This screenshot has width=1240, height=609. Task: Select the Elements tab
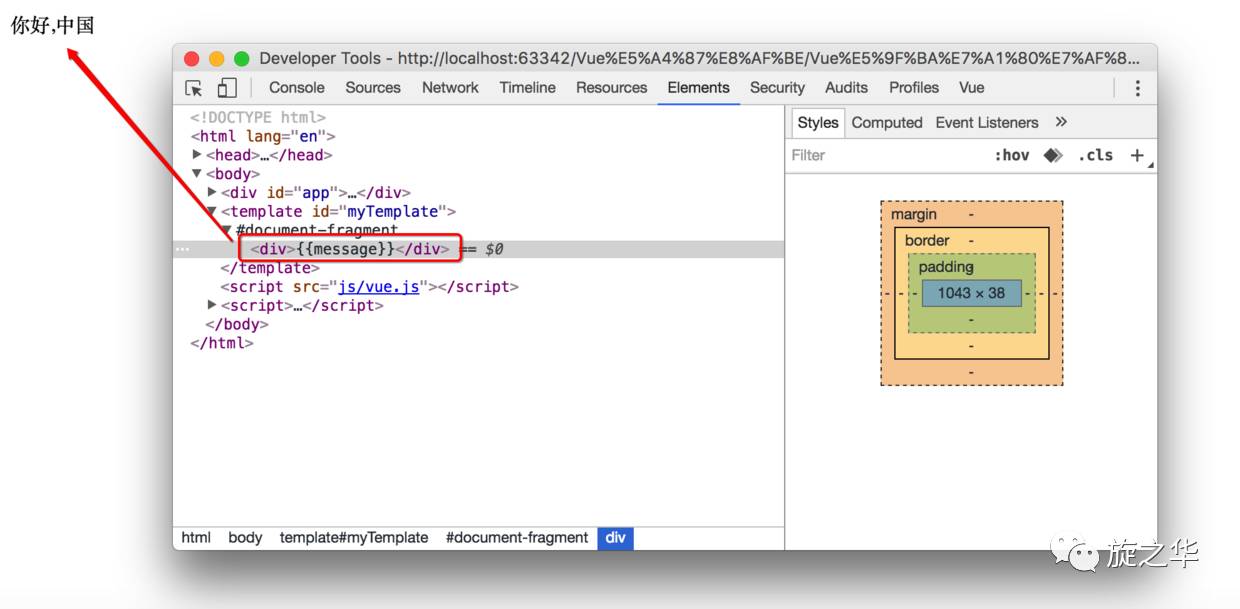point(699,88)
